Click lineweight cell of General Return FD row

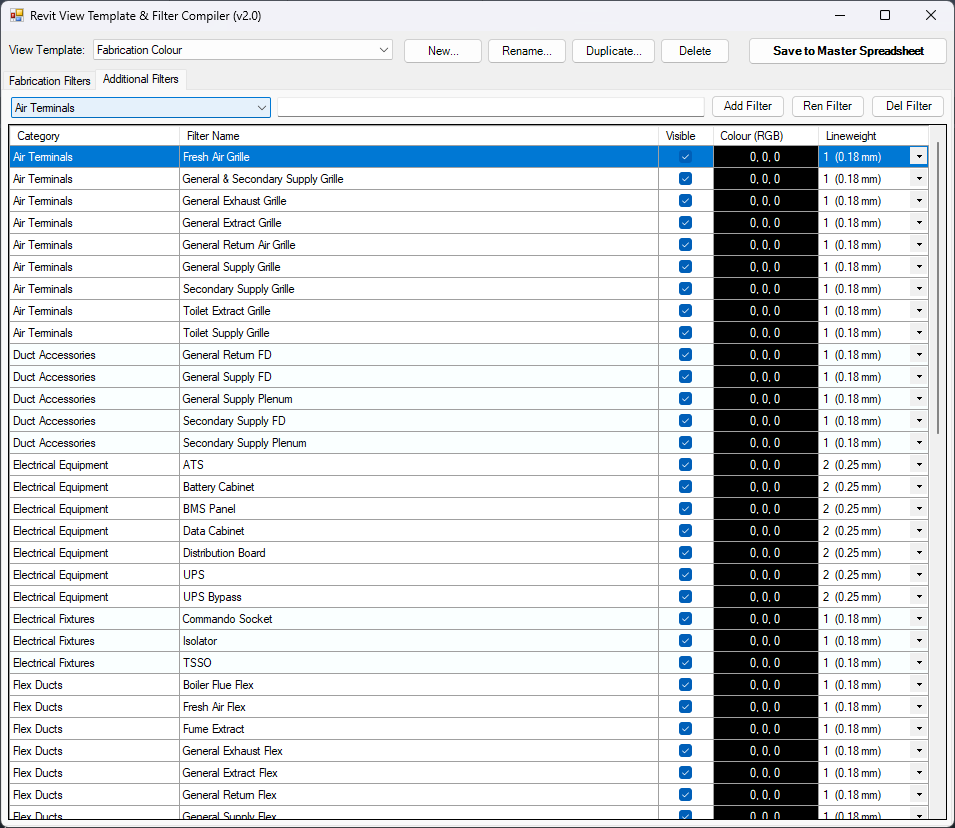(x=873, y=355)
